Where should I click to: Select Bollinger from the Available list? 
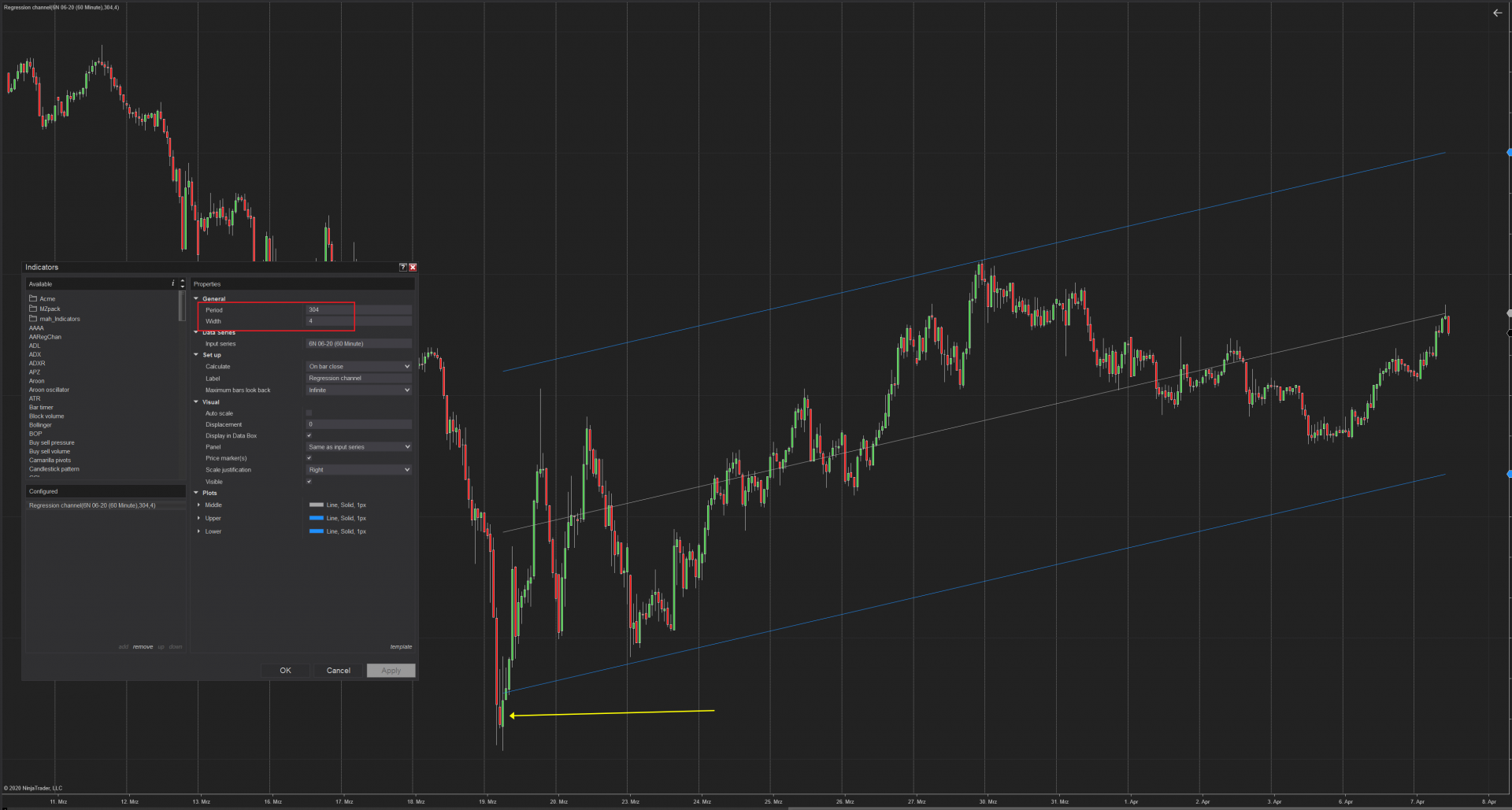(40, 425)
